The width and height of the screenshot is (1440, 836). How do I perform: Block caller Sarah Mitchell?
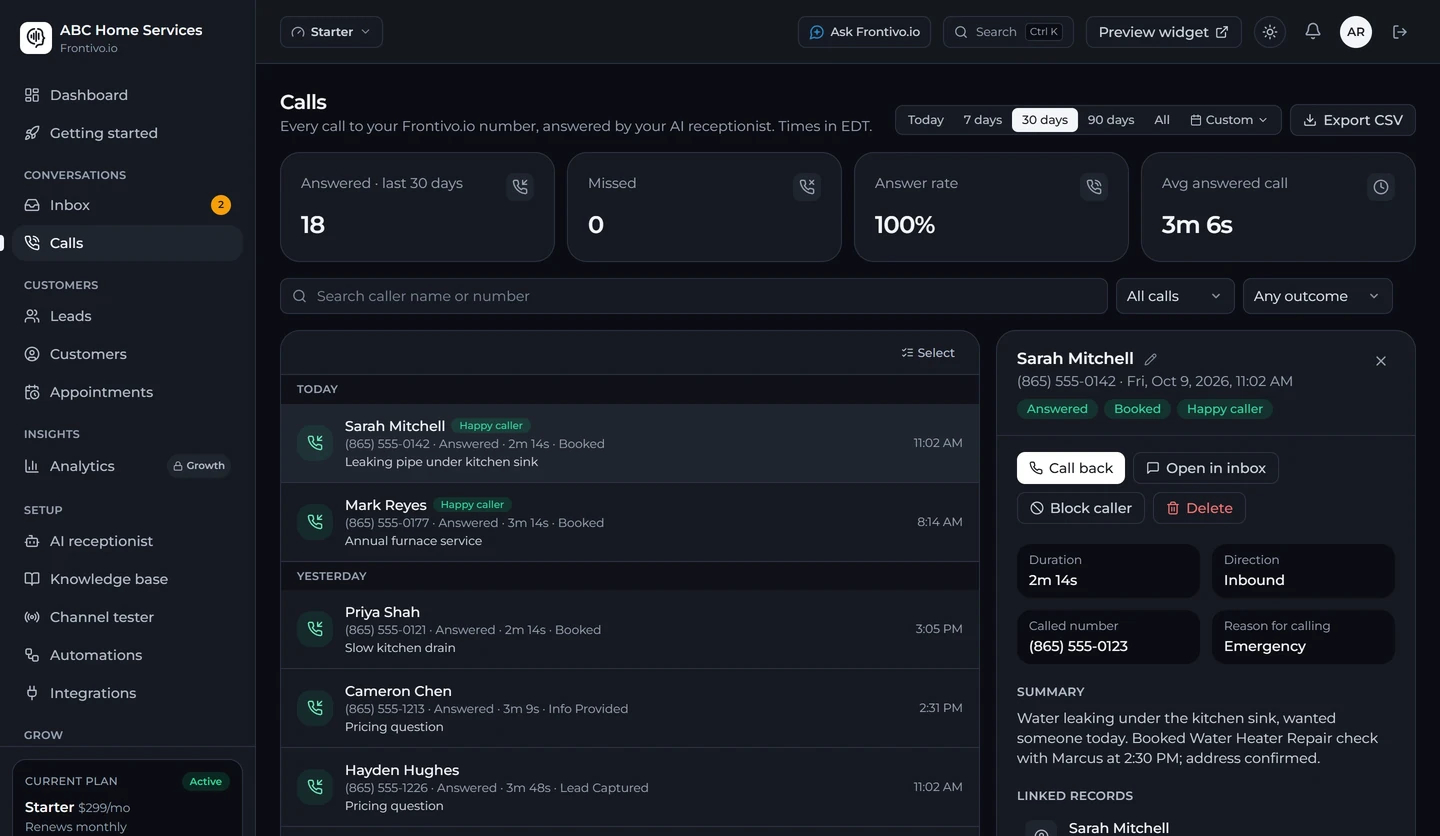pos(1081,508)
